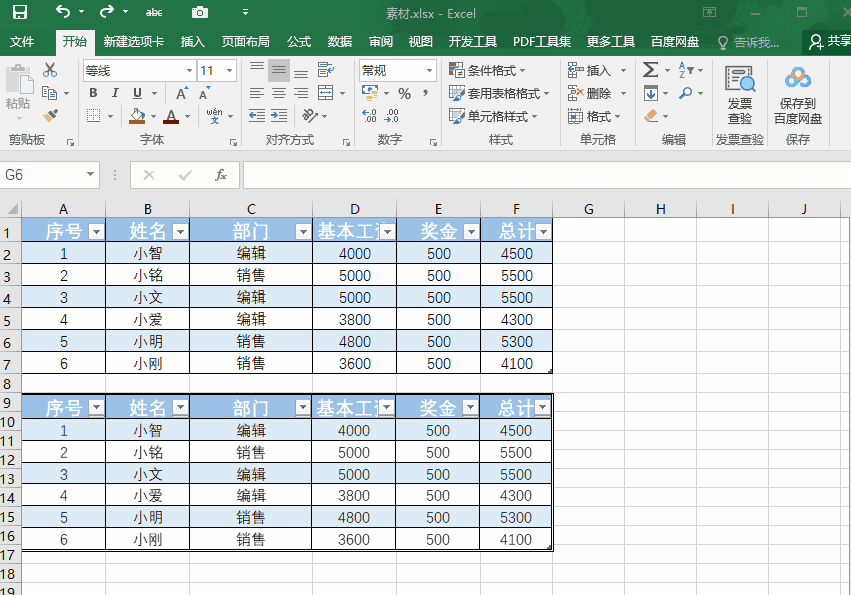
Task: Open Find and Select magnifier
Action: (686, 93)
